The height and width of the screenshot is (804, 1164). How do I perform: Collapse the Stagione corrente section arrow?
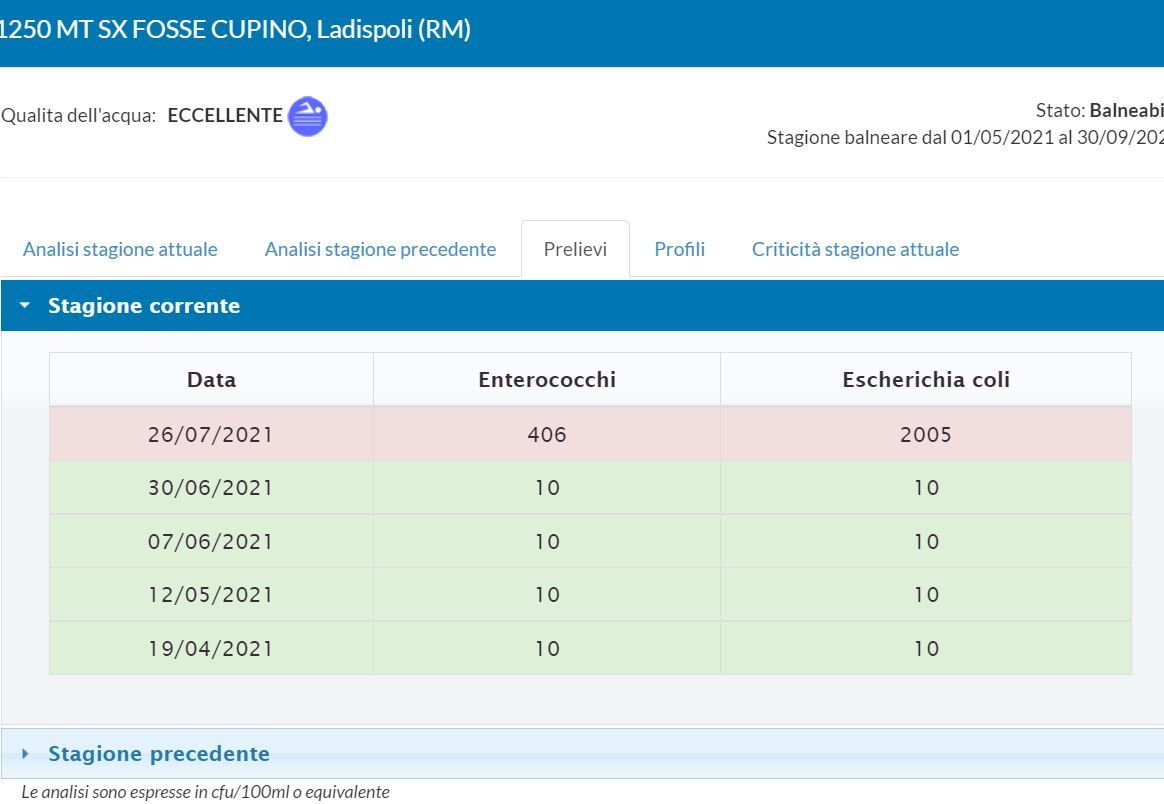tap(25, 305)
